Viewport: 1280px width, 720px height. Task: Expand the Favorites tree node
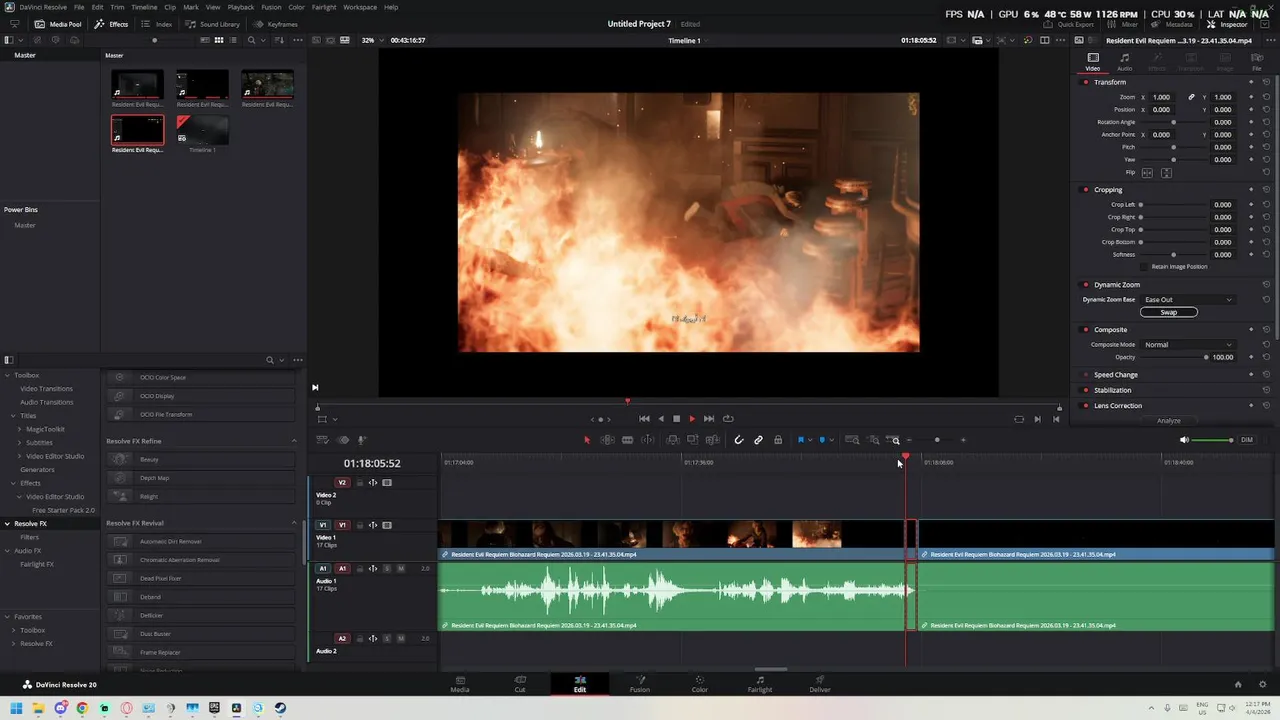click(x=8, y=617)
